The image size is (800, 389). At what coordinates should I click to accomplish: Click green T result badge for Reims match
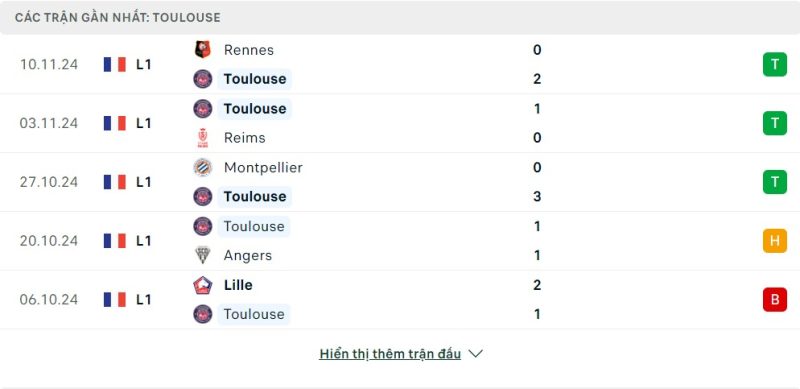coord(774,123)
